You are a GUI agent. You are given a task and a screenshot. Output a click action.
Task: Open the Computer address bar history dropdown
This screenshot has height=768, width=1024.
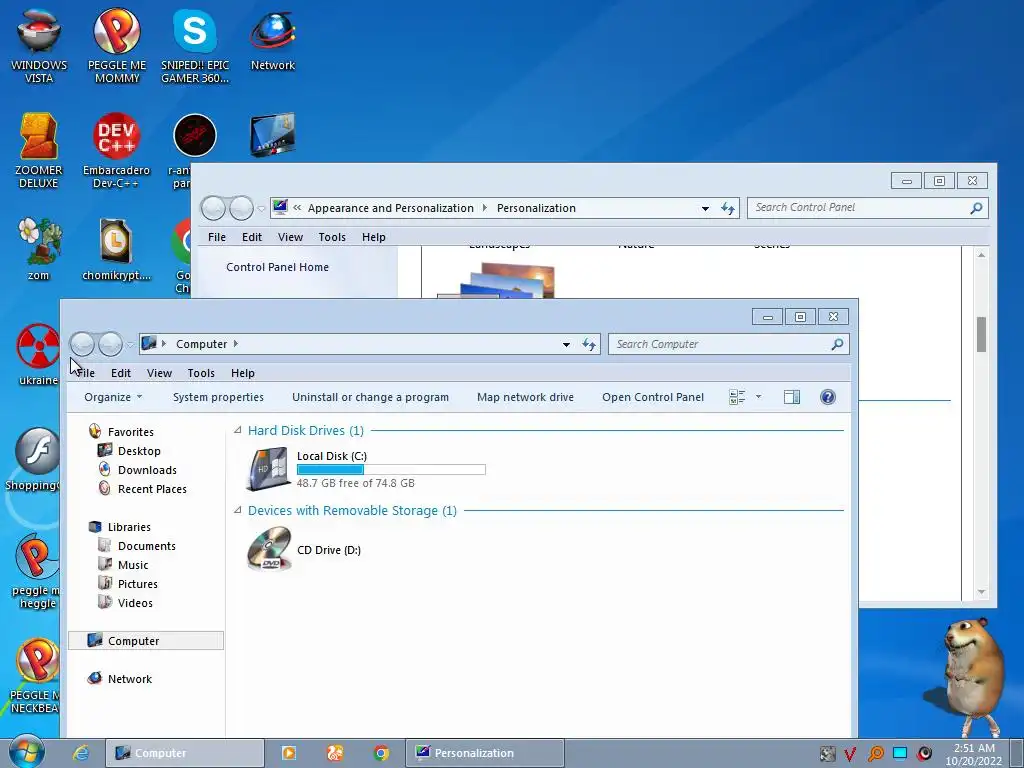(566, 344)
